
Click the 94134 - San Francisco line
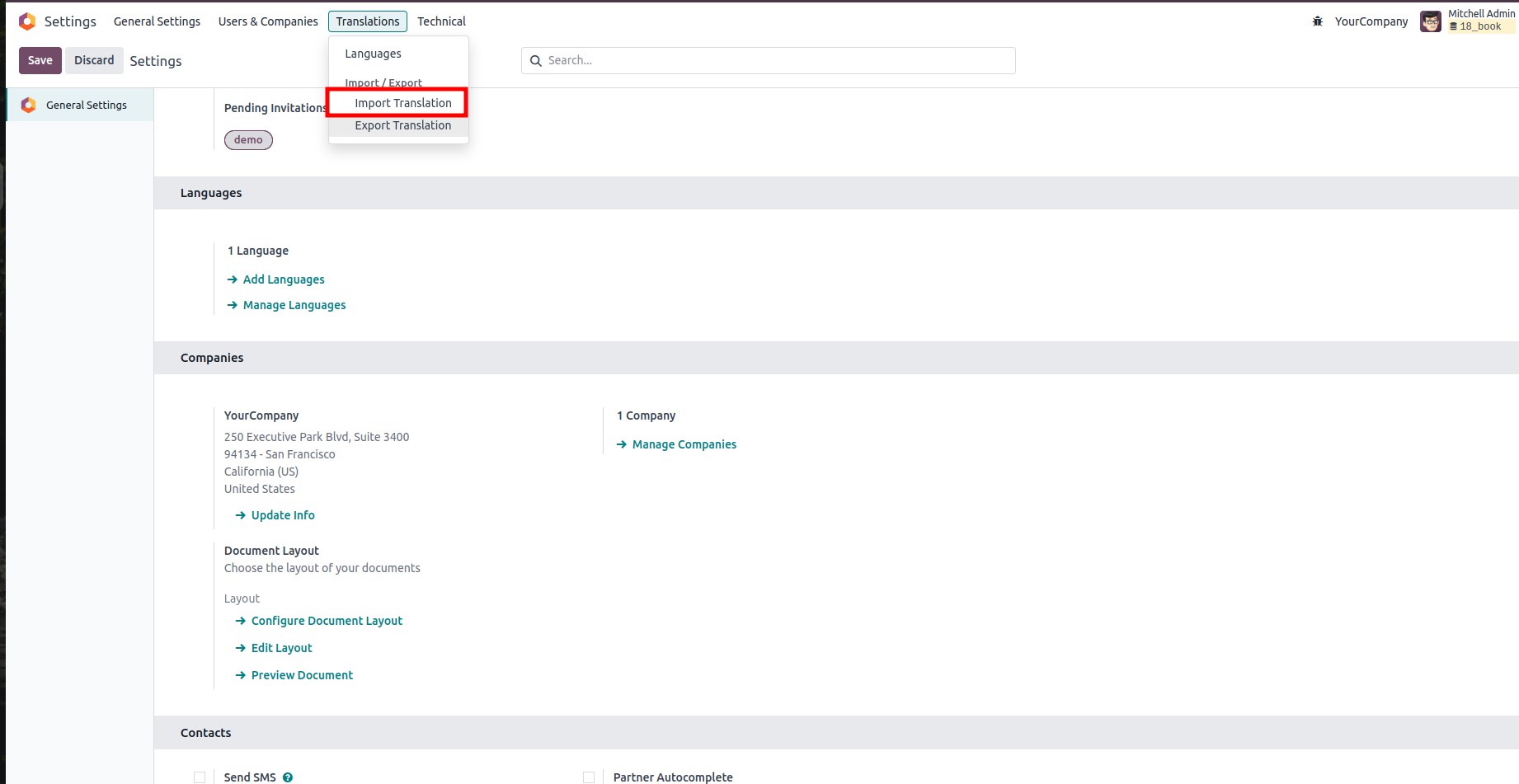coord(280,455)
